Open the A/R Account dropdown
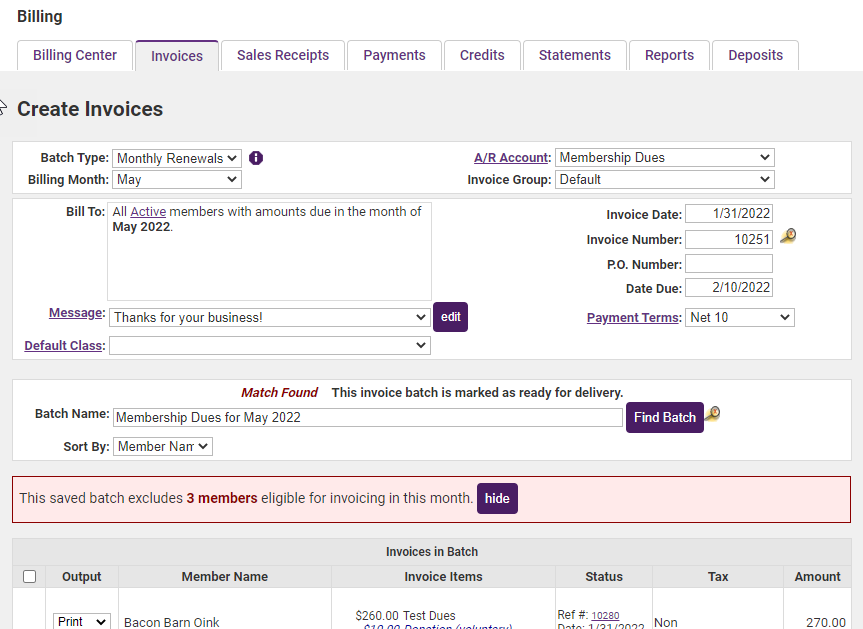The image size is (863, 629). tap(664, 157)
